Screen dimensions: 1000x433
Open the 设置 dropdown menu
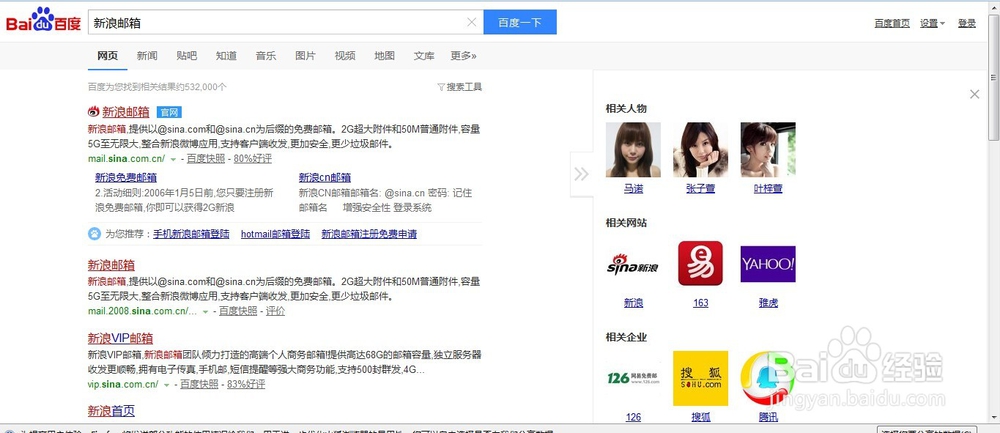pyautogui.click(x=932, y=24)
